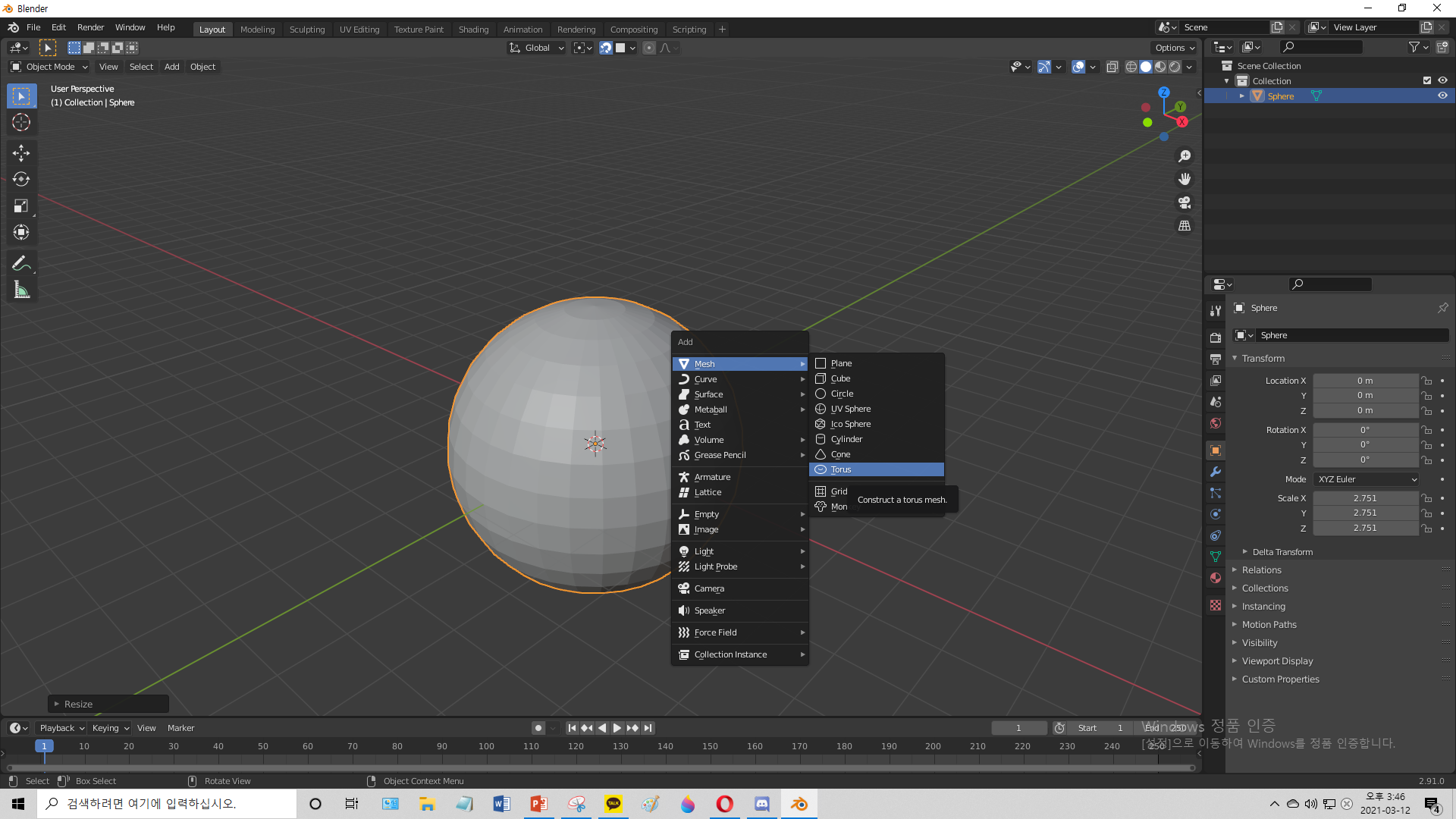Select the Rotate tool in toolbar

click(21, 179)
